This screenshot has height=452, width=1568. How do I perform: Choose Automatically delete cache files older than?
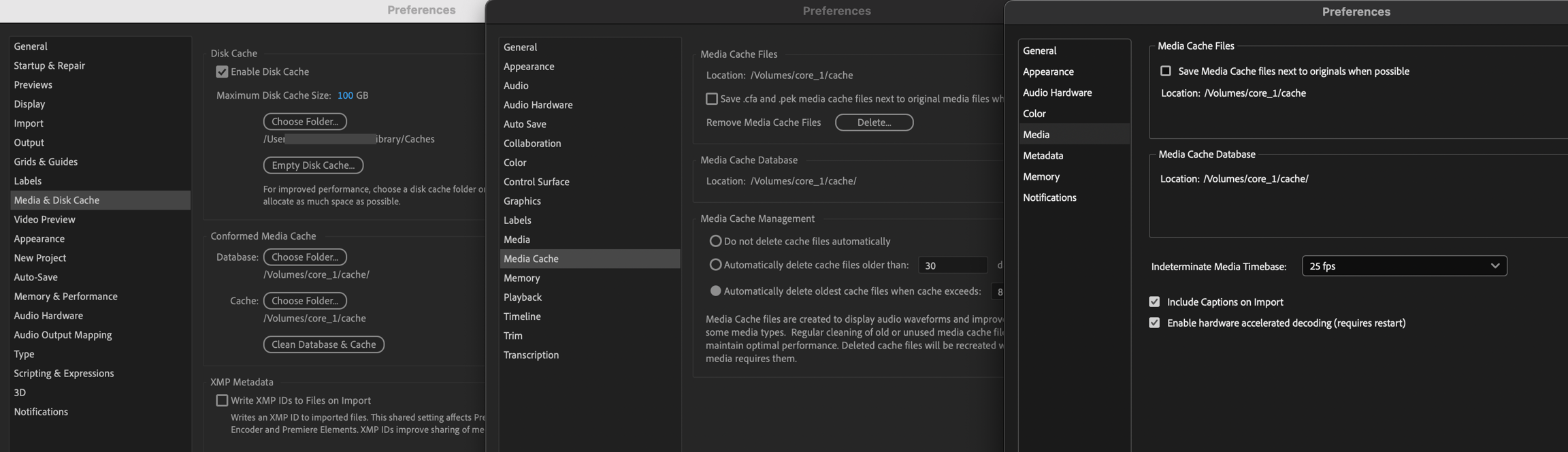pos(715,265)
